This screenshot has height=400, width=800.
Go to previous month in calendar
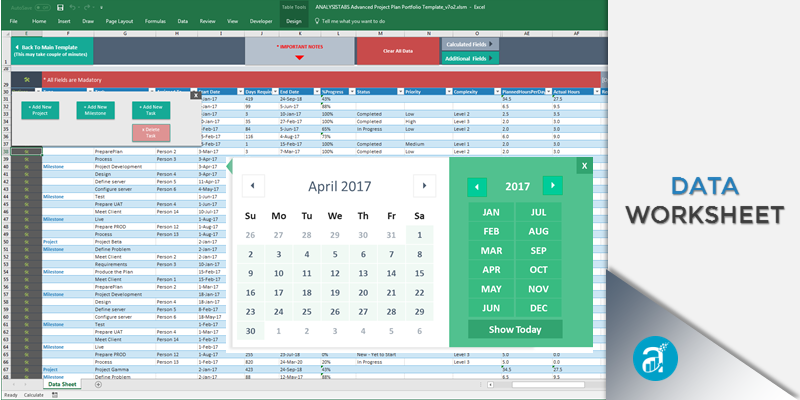coord(253,185)
